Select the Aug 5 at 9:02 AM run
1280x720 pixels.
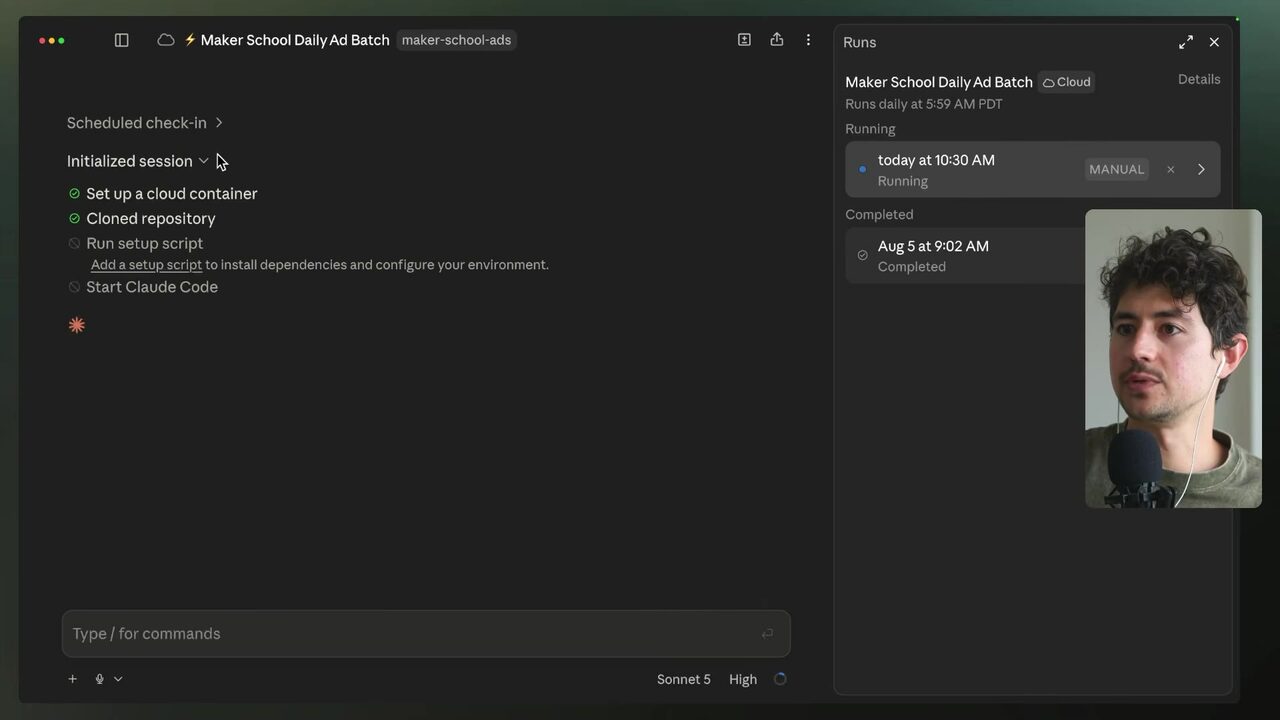(x=965, y=255)
